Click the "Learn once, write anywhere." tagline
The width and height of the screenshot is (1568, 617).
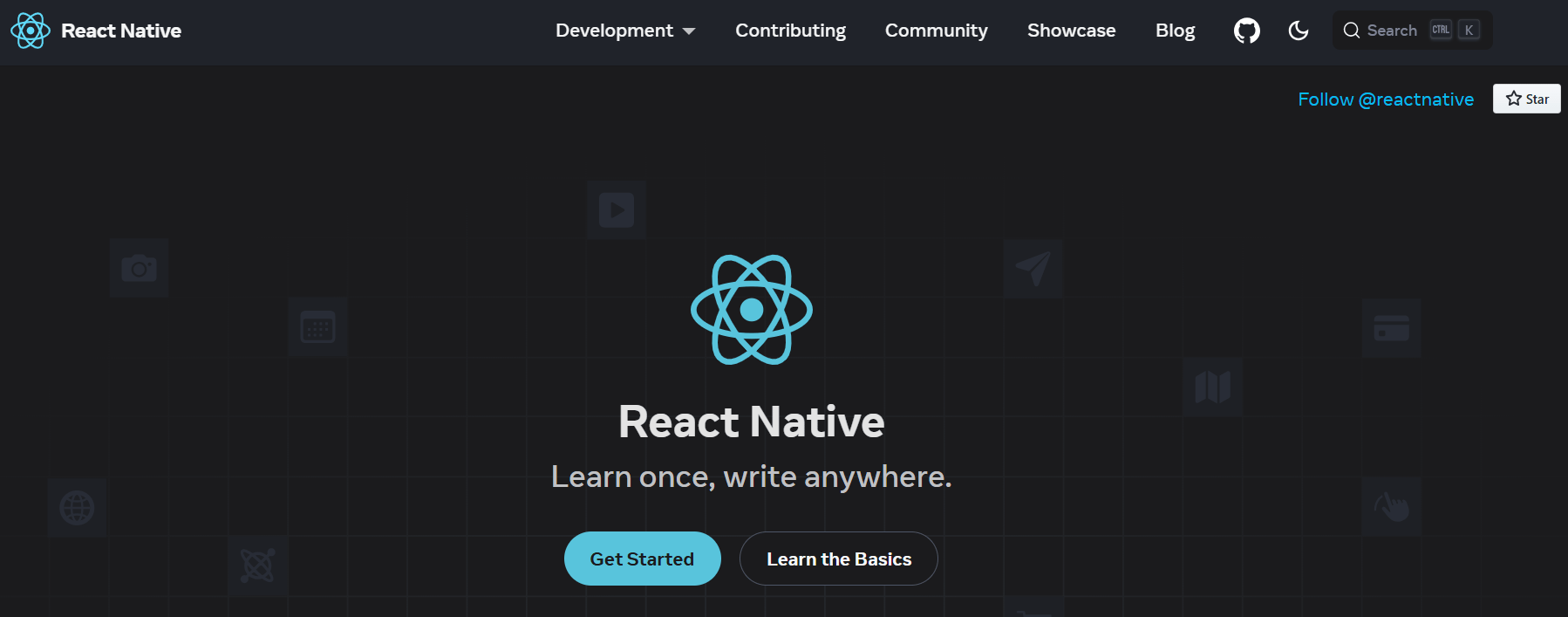[x=752, y=476]
